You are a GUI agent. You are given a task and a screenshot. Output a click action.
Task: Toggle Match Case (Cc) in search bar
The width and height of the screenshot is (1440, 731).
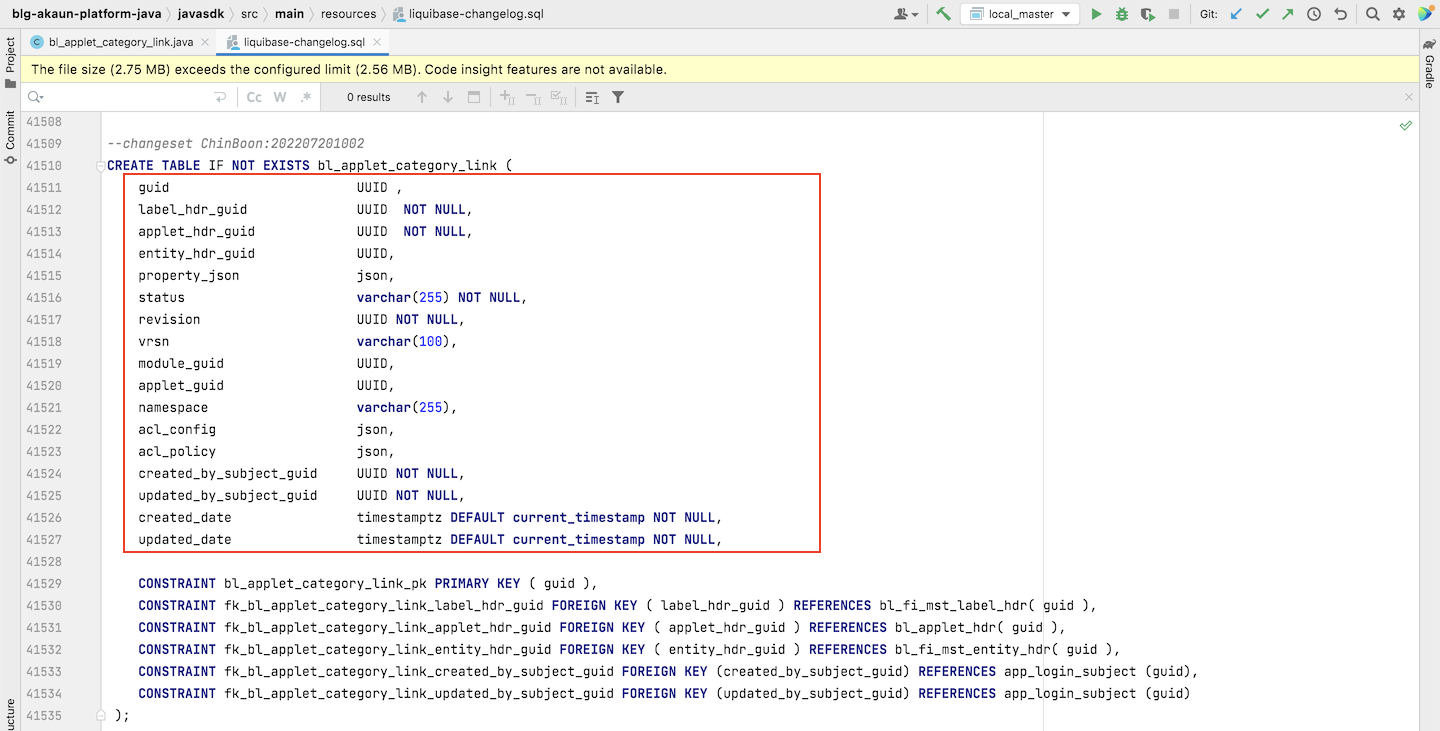tap(254, 97)
